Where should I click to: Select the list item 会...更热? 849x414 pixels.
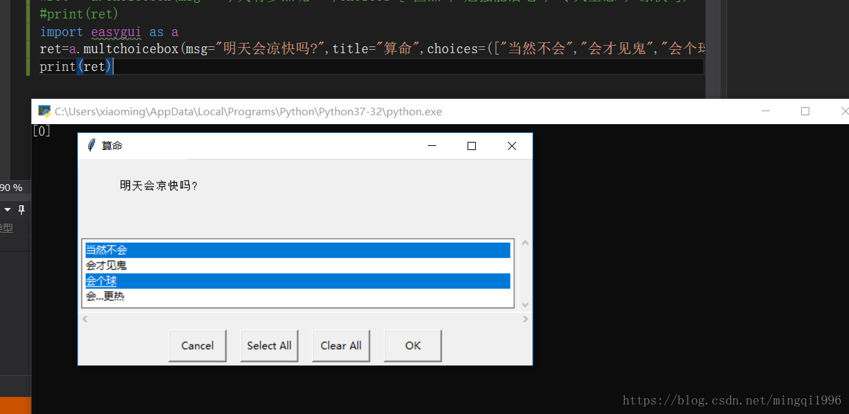[297, 297]
